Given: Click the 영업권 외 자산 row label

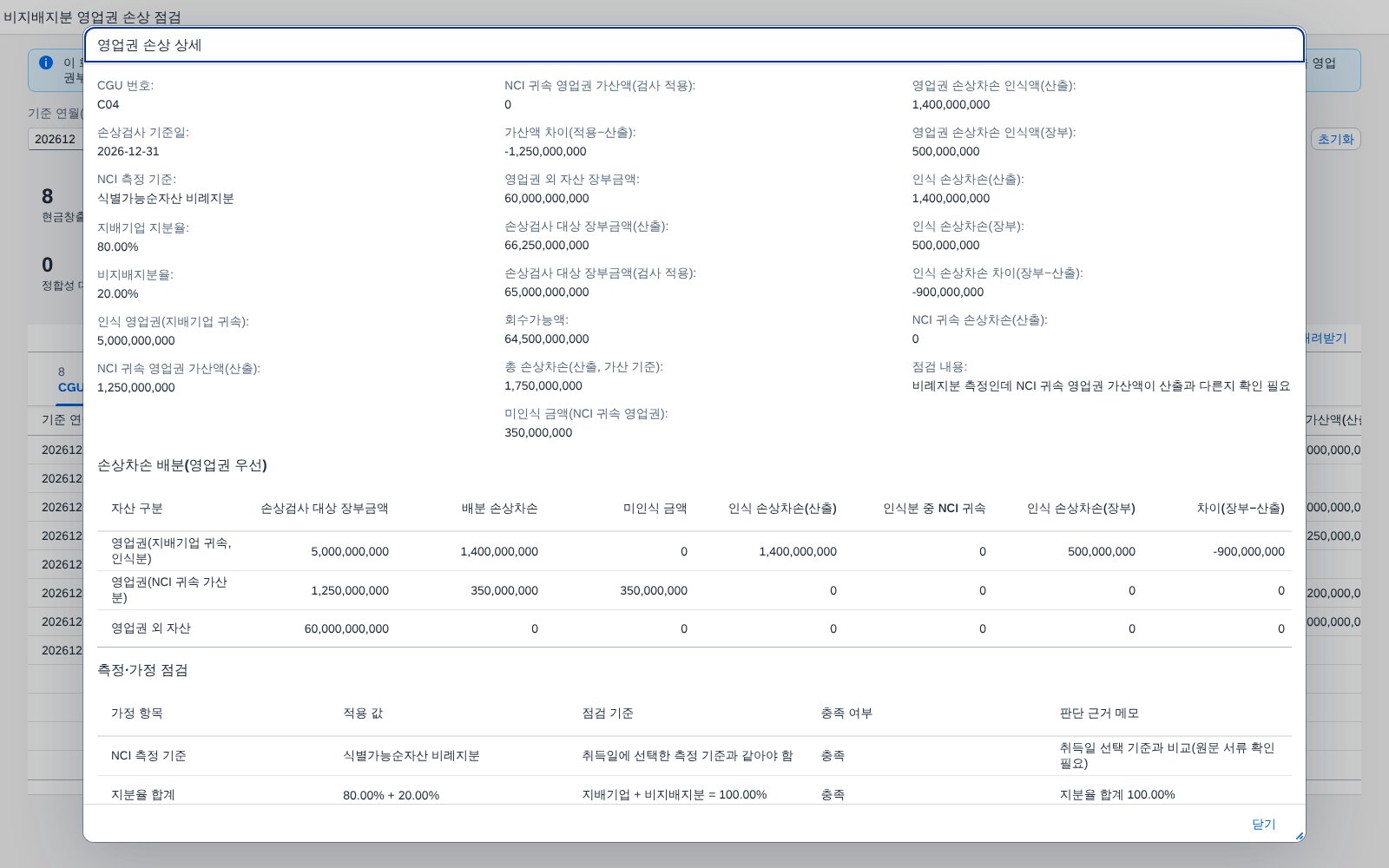Looking at the screenshot, I should point(151,628).
